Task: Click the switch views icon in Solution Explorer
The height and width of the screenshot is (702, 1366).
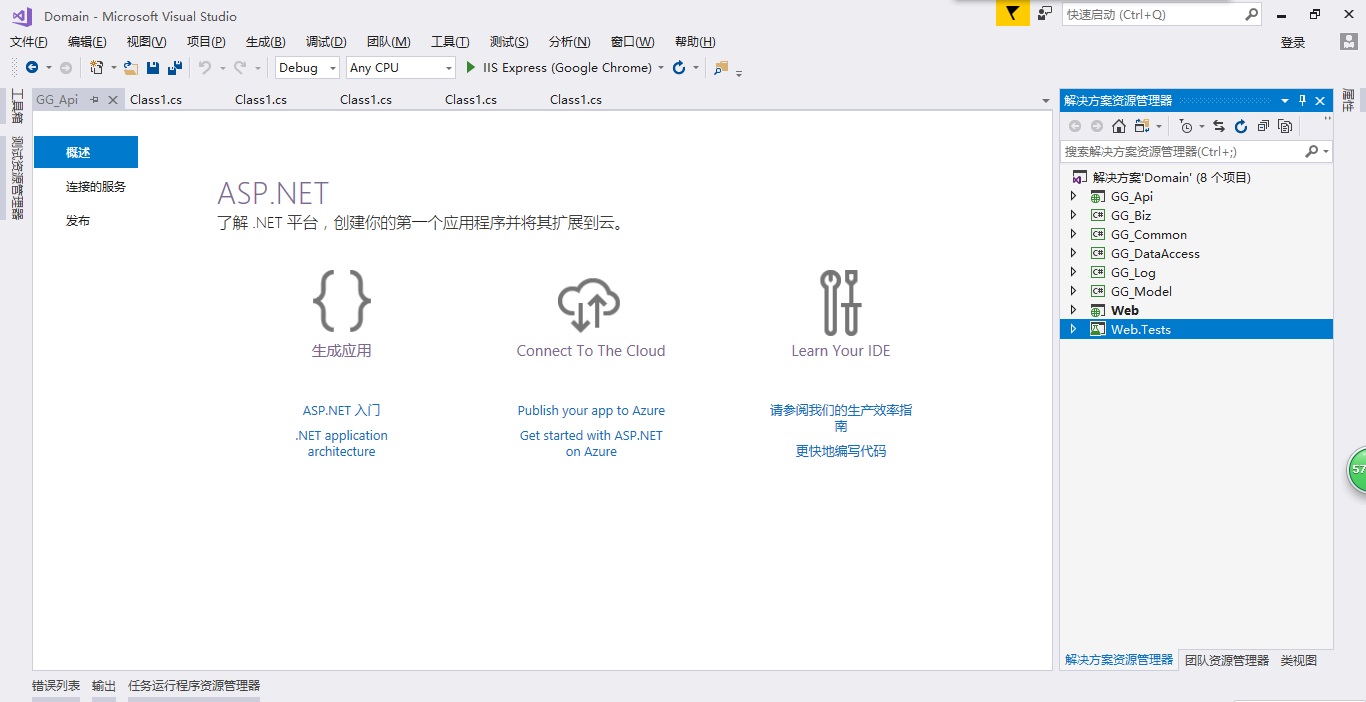Action: click(1142, 126)
